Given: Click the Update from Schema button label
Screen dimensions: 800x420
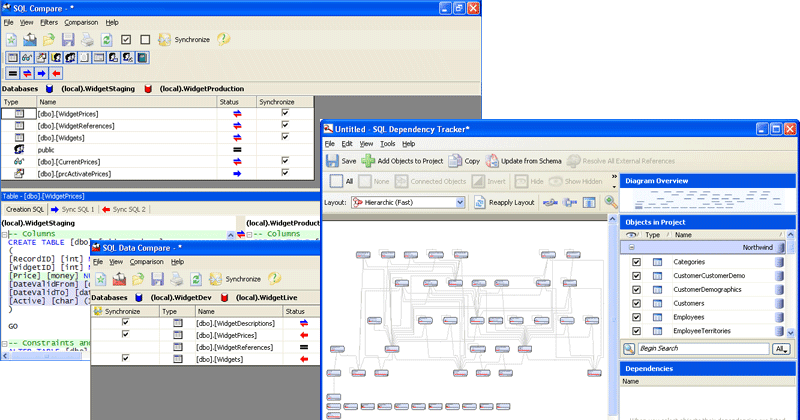Looking at the screenshot, I should 531,161.
